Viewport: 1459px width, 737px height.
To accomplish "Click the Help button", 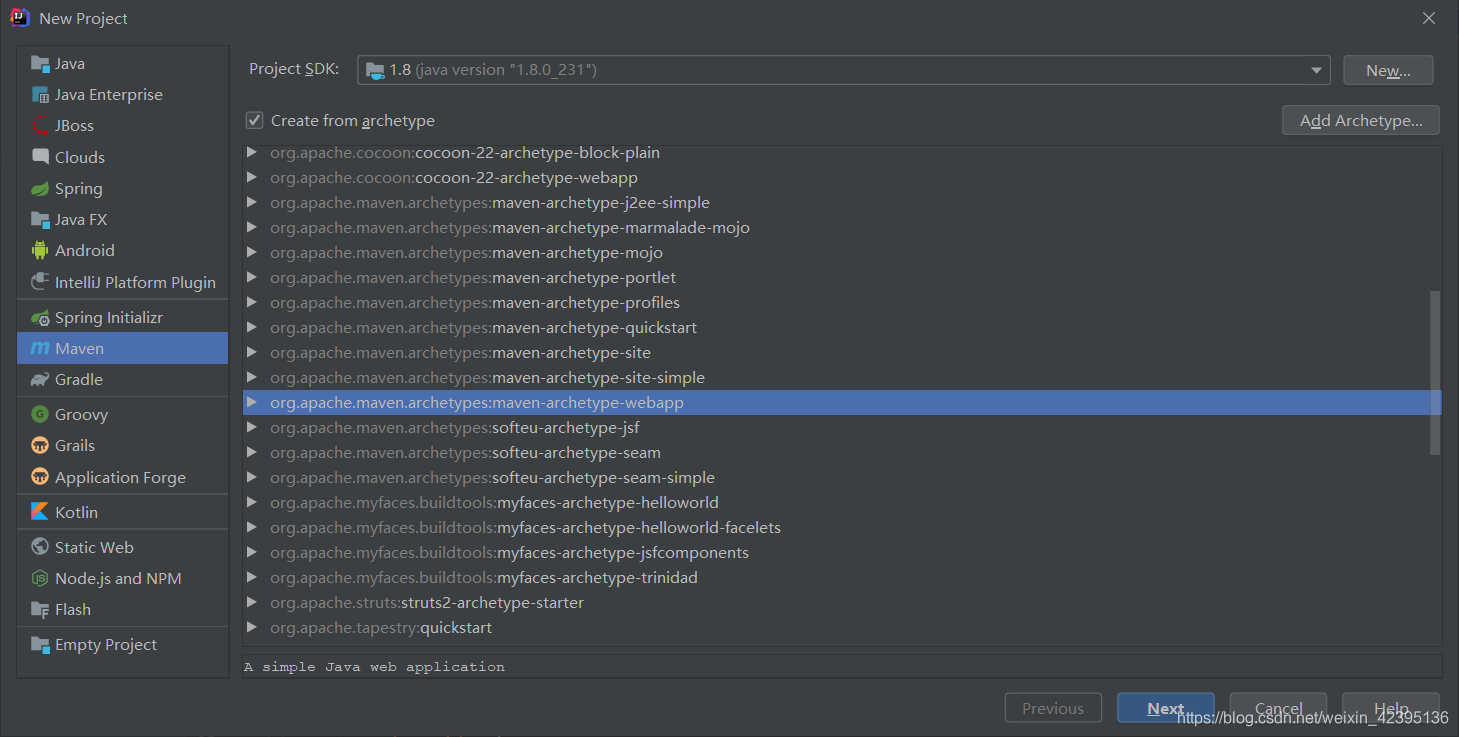I will coord(1391,708).
